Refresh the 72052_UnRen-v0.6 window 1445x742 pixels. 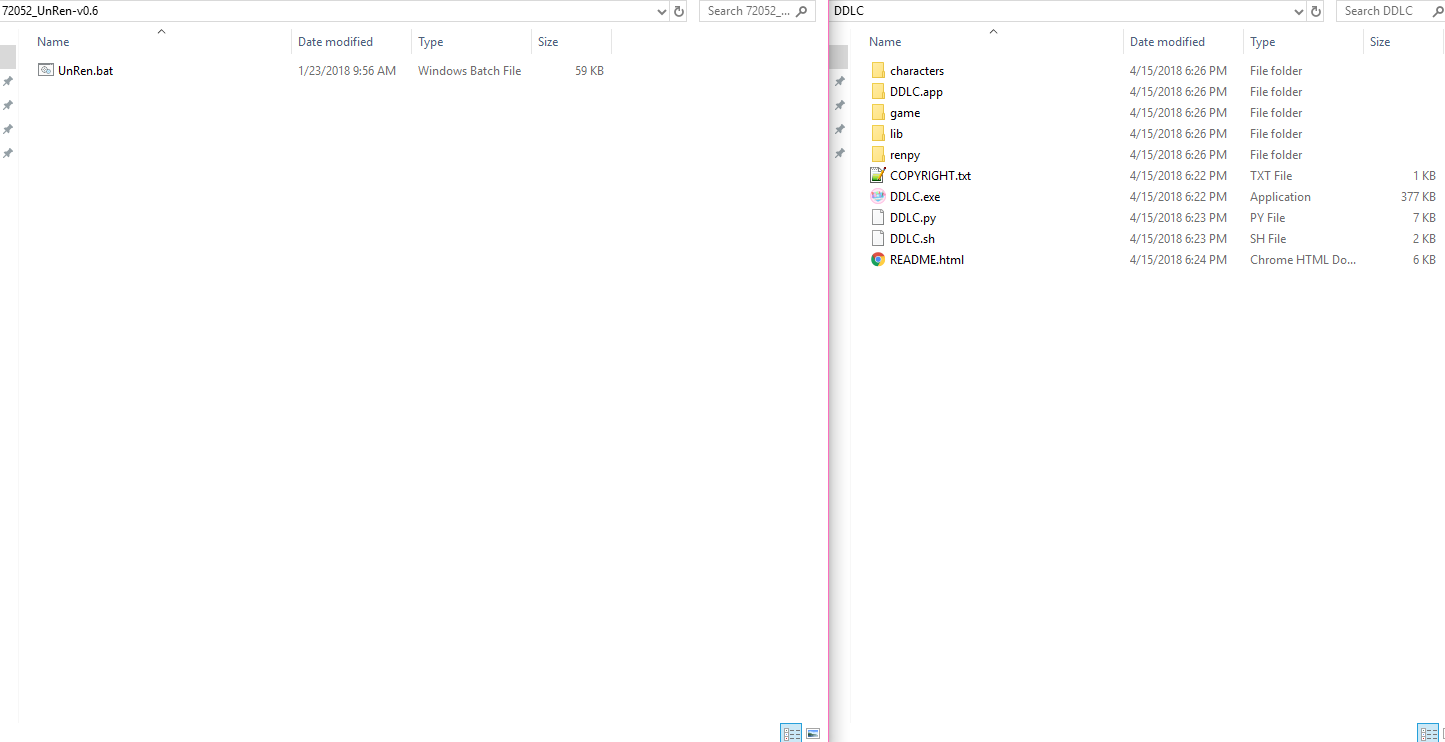tap(679, 11)
